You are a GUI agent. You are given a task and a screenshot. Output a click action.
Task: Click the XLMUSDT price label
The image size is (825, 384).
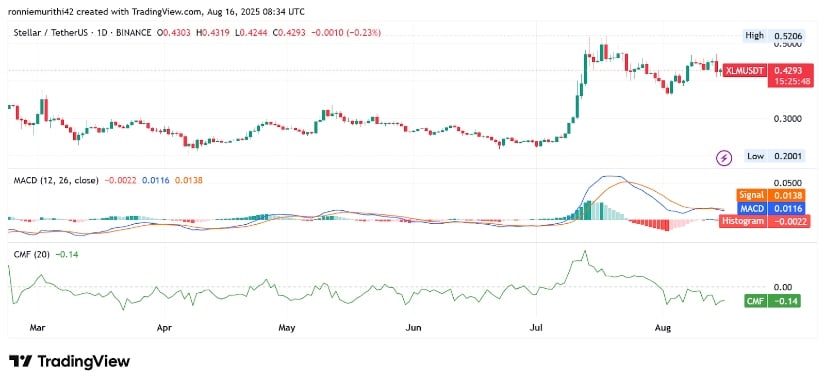pos(744,70)
